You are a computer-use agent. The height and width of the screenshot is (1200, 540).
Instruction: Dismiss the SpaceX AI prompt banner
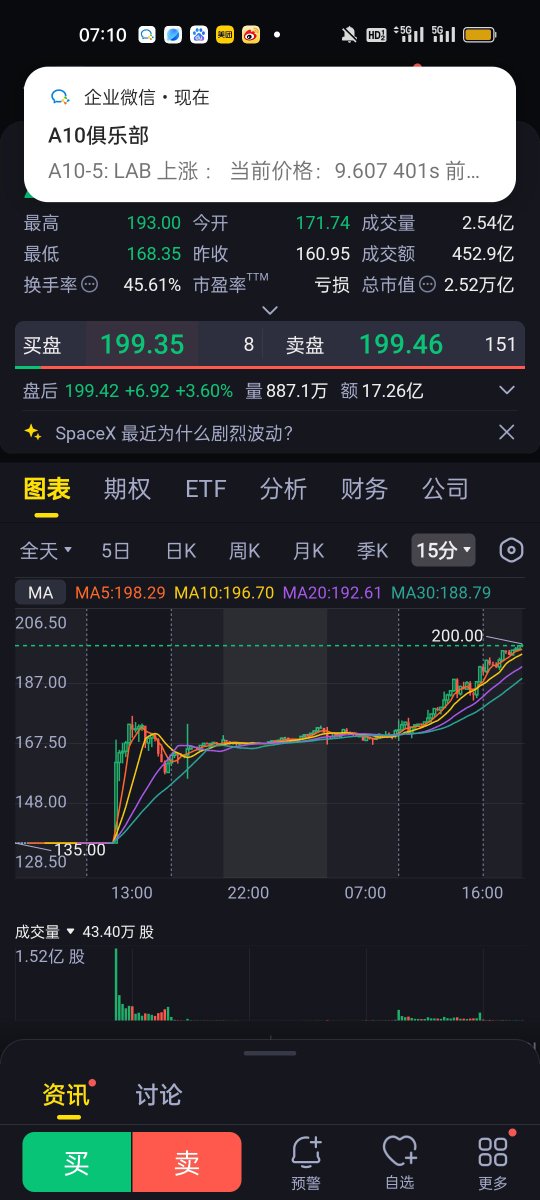pyautogui.click(x=507, y=432)
